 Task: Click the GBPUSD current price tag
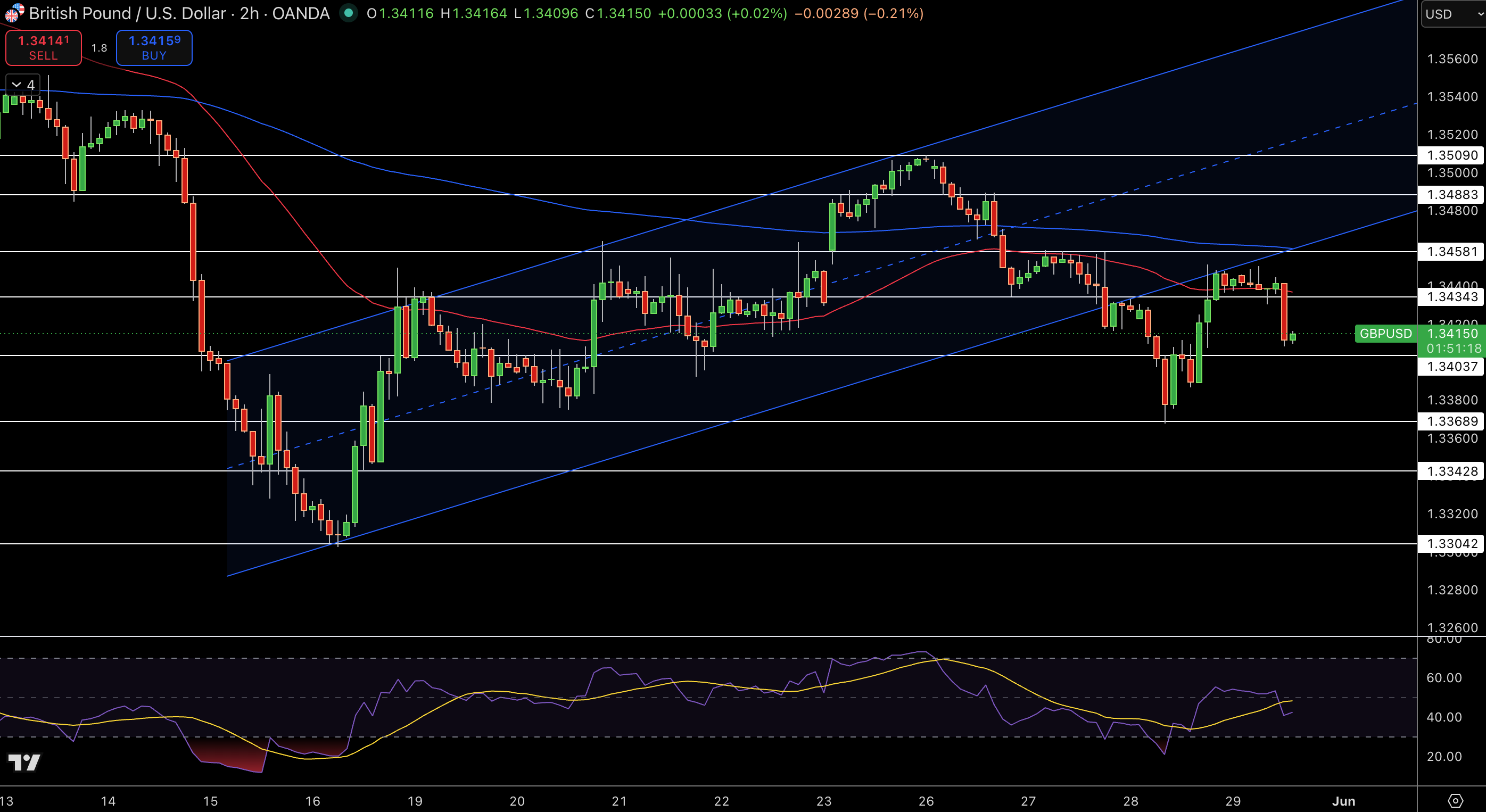click(1385, 333)
